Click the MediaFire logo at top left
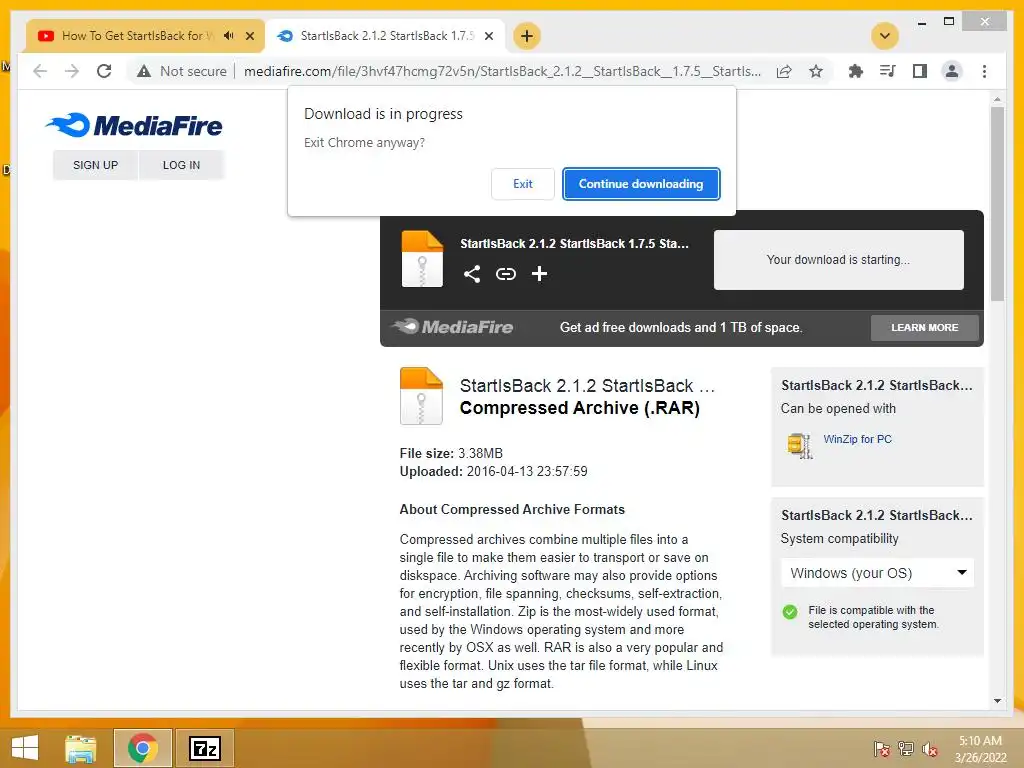 (134, 125)
